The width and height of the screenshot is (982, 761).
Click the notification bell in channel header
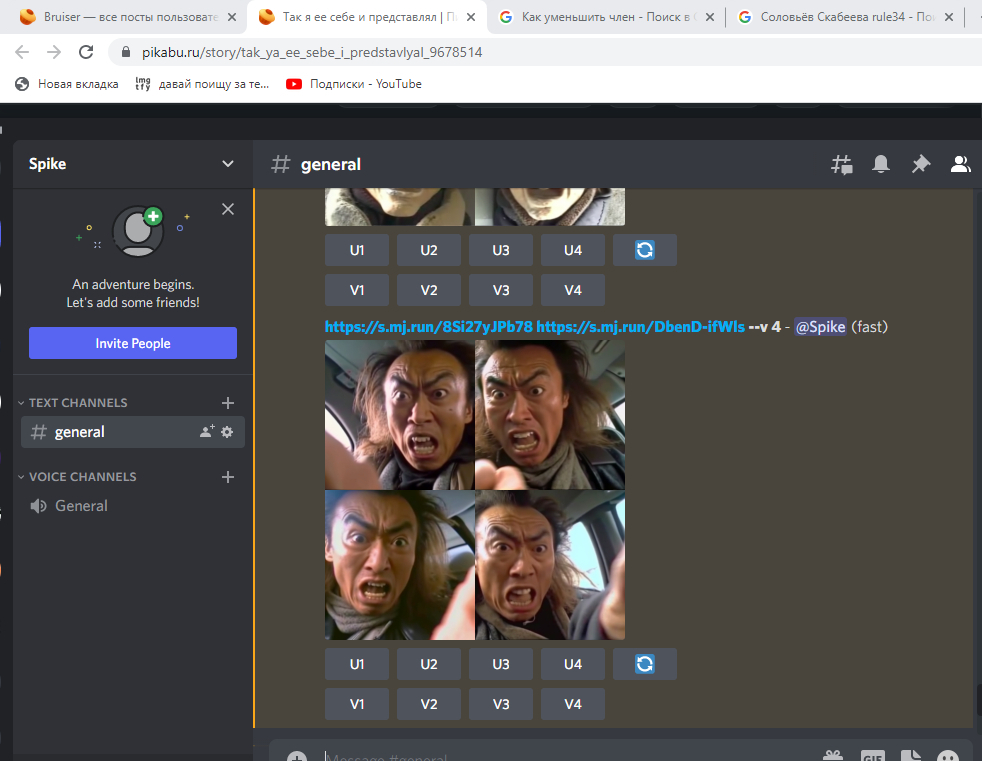point(881,165)
